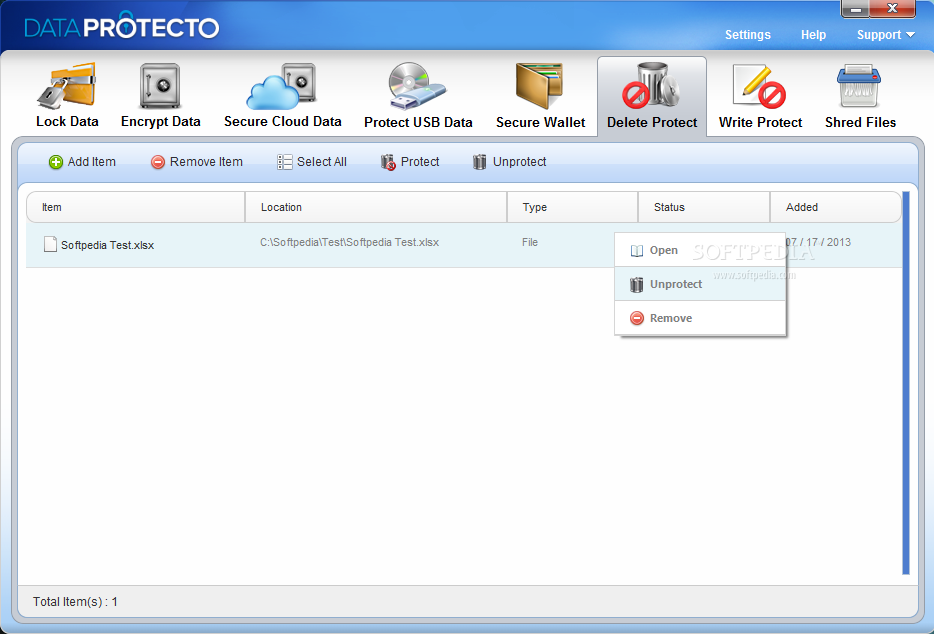Choose Unprotect from the context menu
Screen dimensions: 934x634
click(700, 284)
